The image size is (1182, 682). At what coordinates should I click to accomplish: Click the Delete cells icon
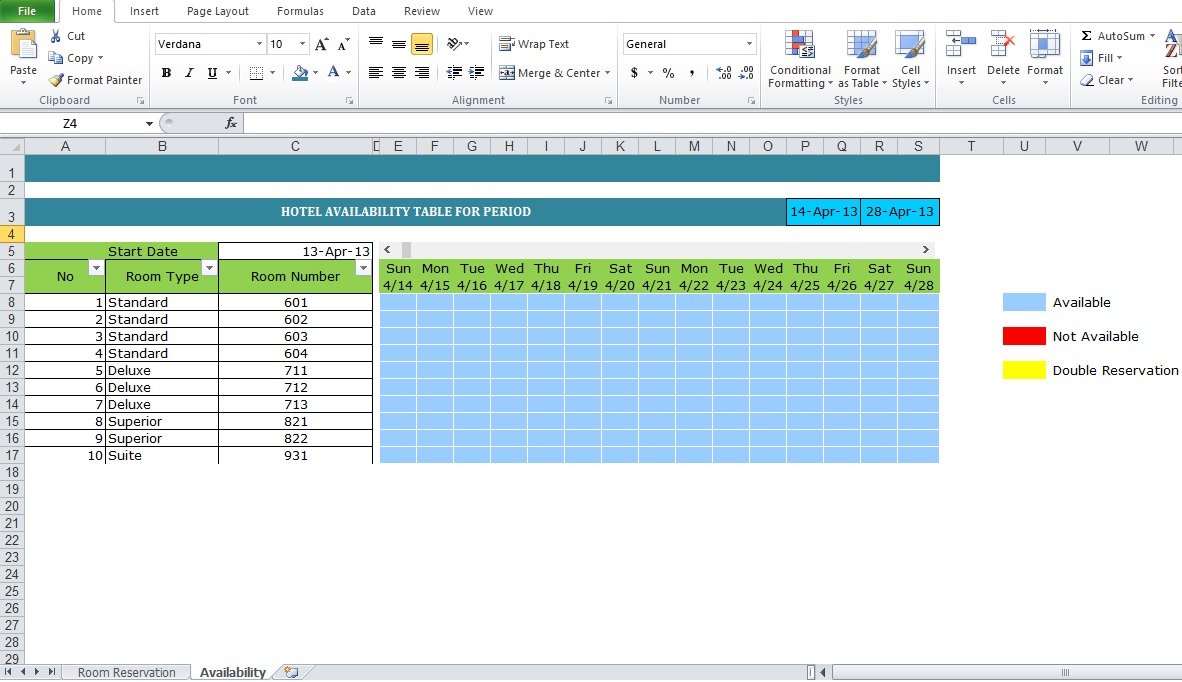point(1003,44)
